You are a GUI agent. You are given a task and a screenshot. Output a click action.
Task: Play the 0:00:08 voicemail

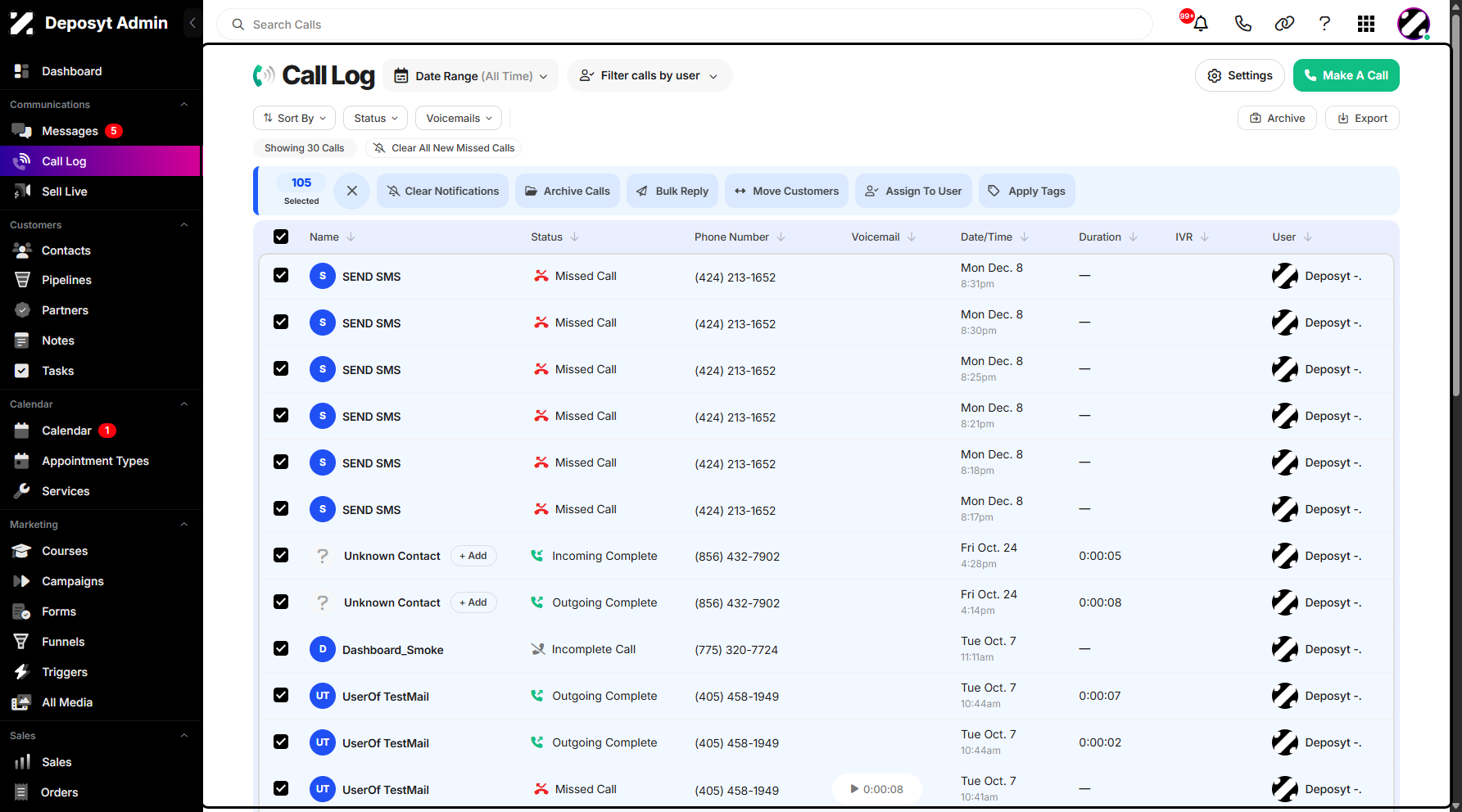877,789
